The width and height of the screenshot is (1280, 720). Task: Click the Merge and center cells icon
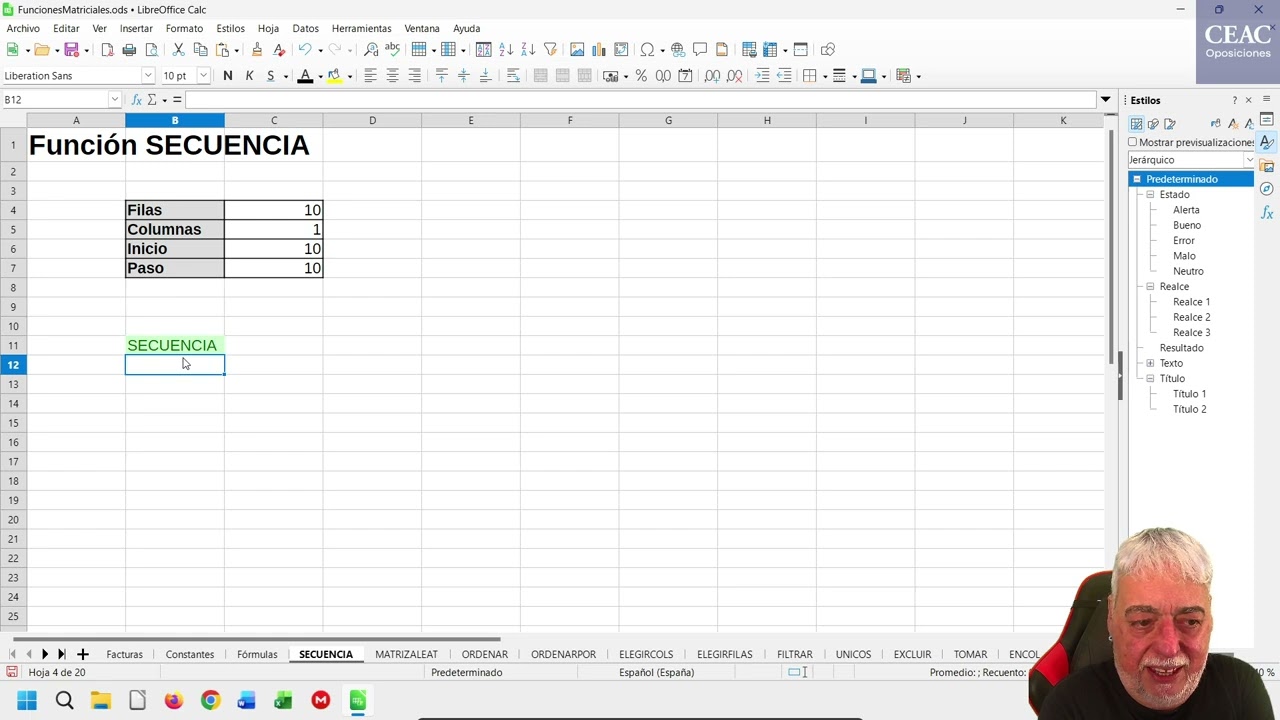coord(540,75)
